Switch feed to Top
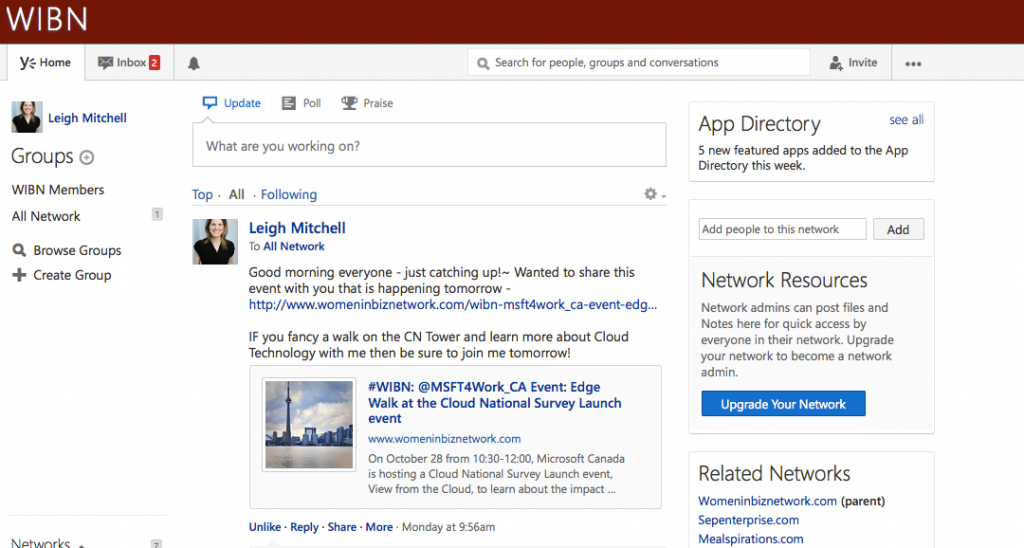The image size is (1024, 548). pyautogui.click(x=202, y=195)
